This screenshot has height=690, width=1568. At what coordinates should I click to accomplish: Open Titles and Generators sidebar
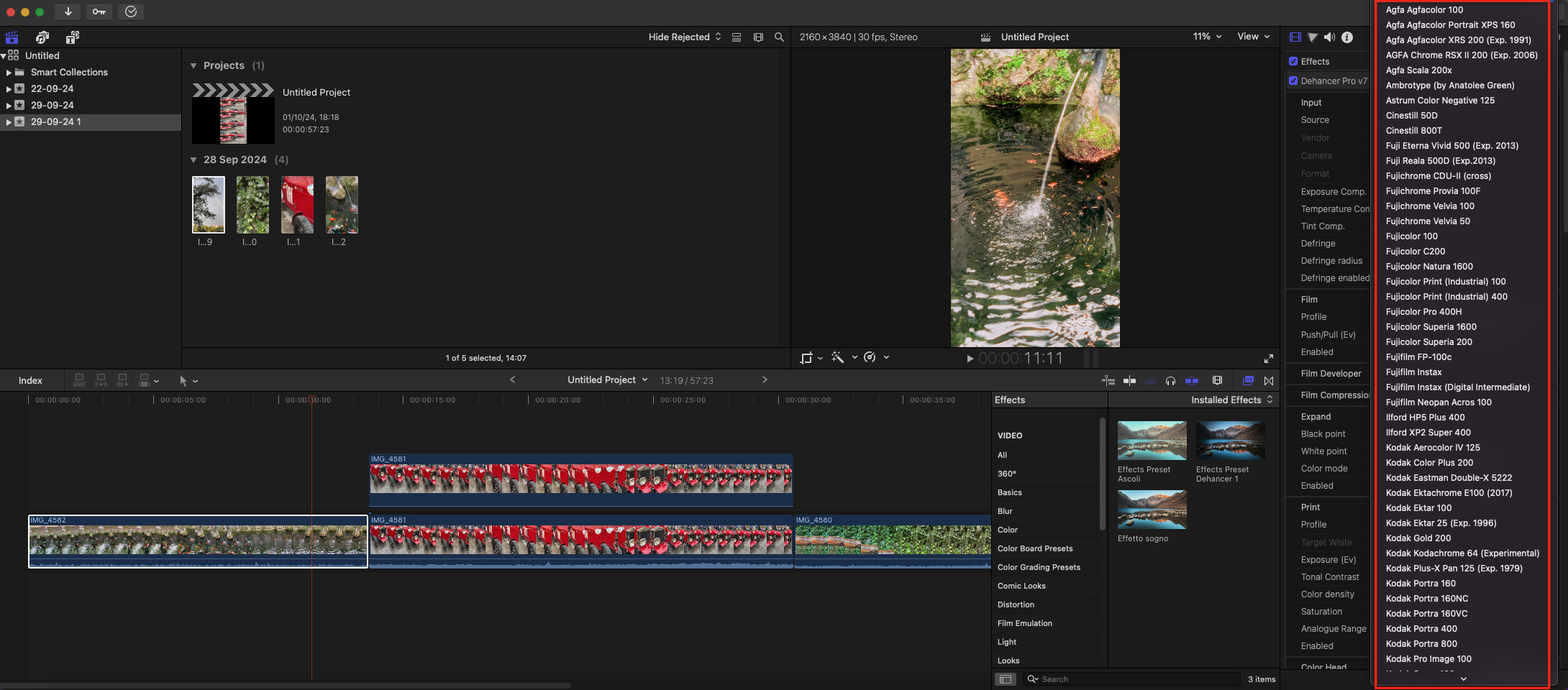[x=73, y=37]
